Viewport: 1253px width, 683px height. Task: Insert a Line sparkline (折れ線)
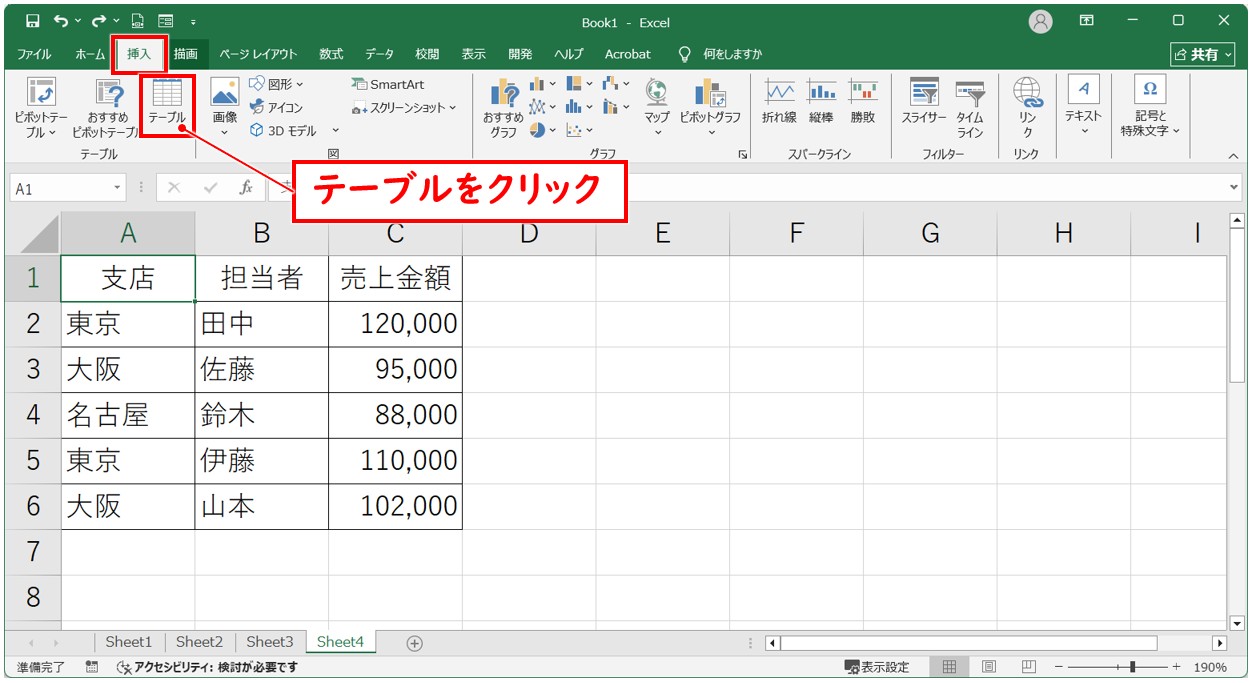(x=779, y=100)
